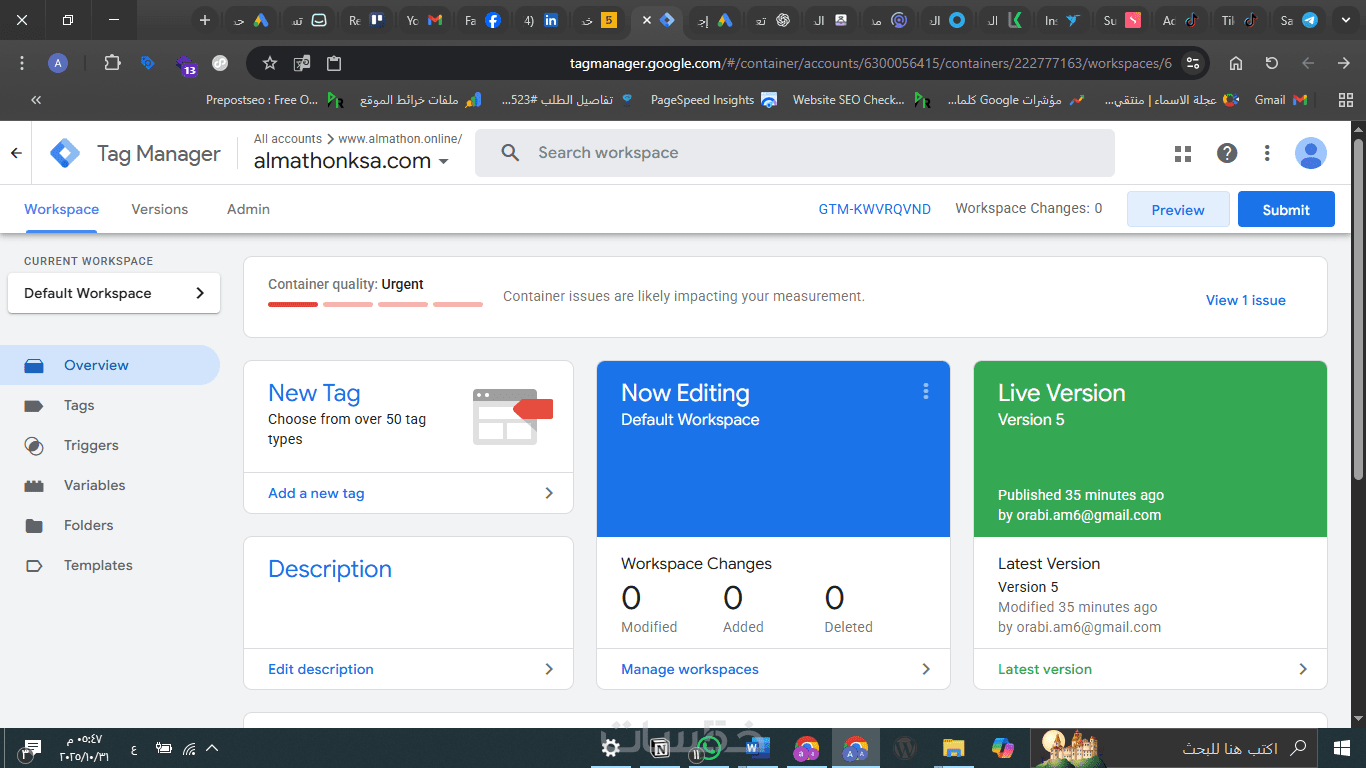Expand the almathonksa.com container dropdown
1366x768 pixels.
click(444, 162)
